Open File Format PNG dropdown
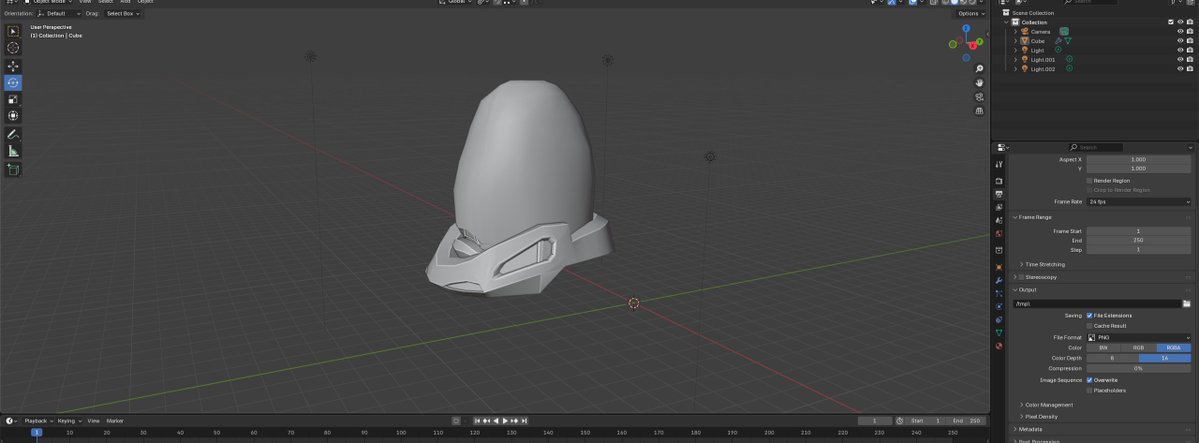This screenshot has height=443, width=1199. coord(1139,337)
